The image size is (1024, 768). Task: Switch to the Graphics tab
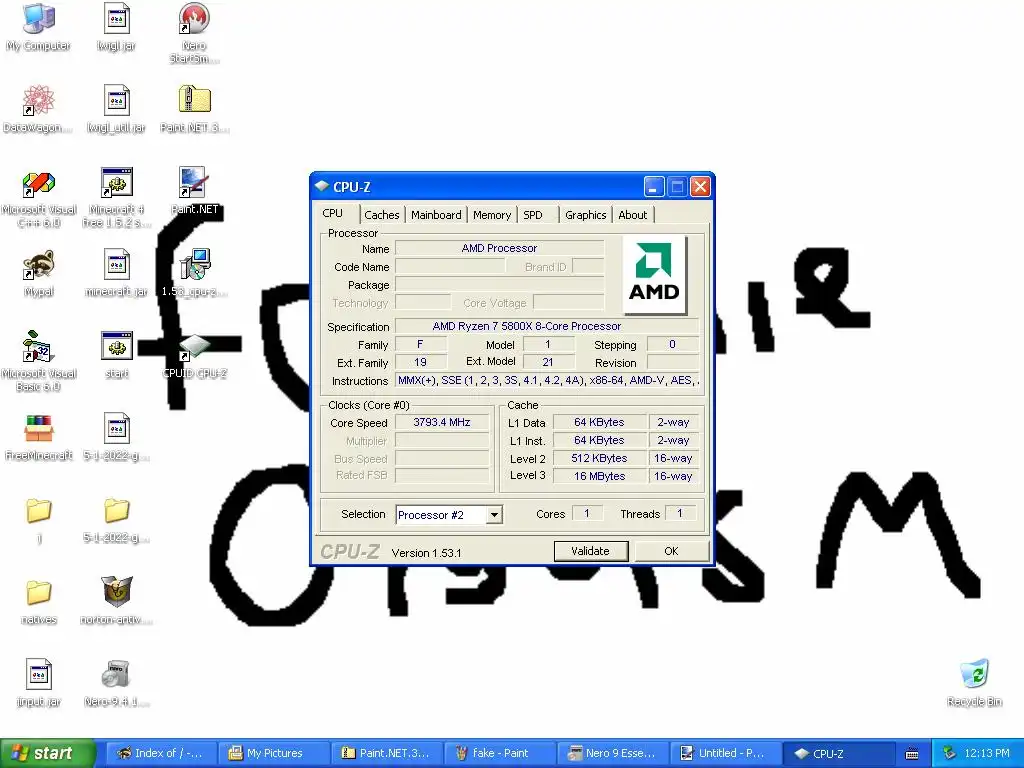point(585,215)
